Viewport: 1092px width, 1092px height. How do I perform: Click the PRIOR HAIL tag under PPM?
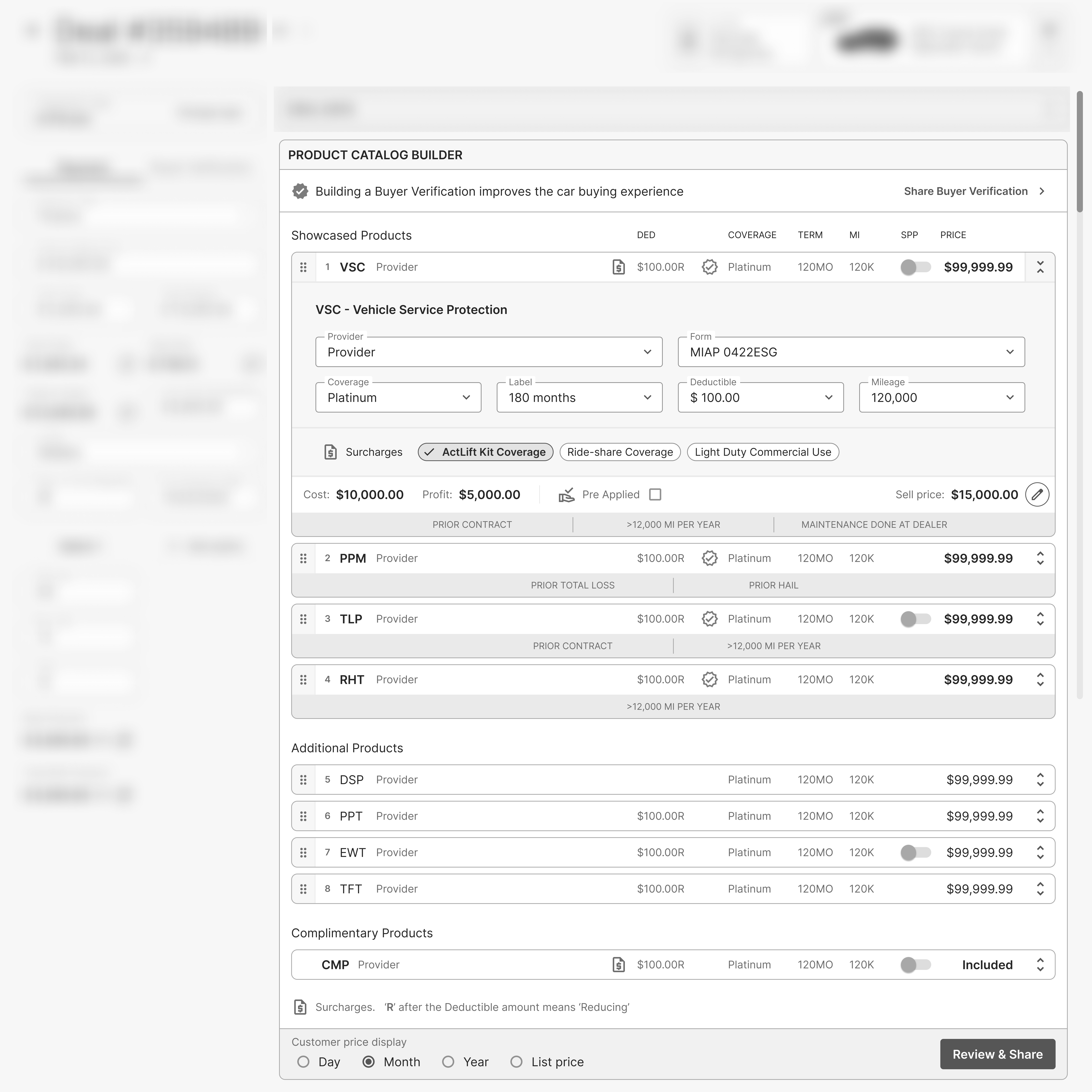point(773,586)
